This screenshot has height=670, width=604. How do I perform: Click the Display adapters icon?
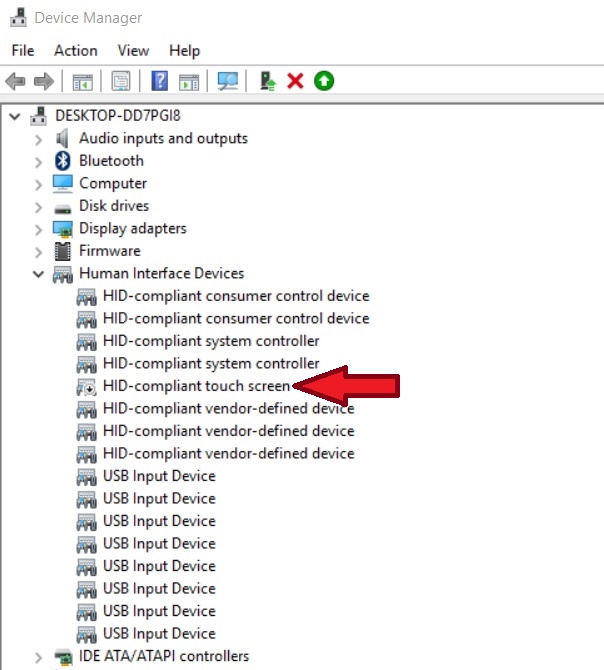62,229
